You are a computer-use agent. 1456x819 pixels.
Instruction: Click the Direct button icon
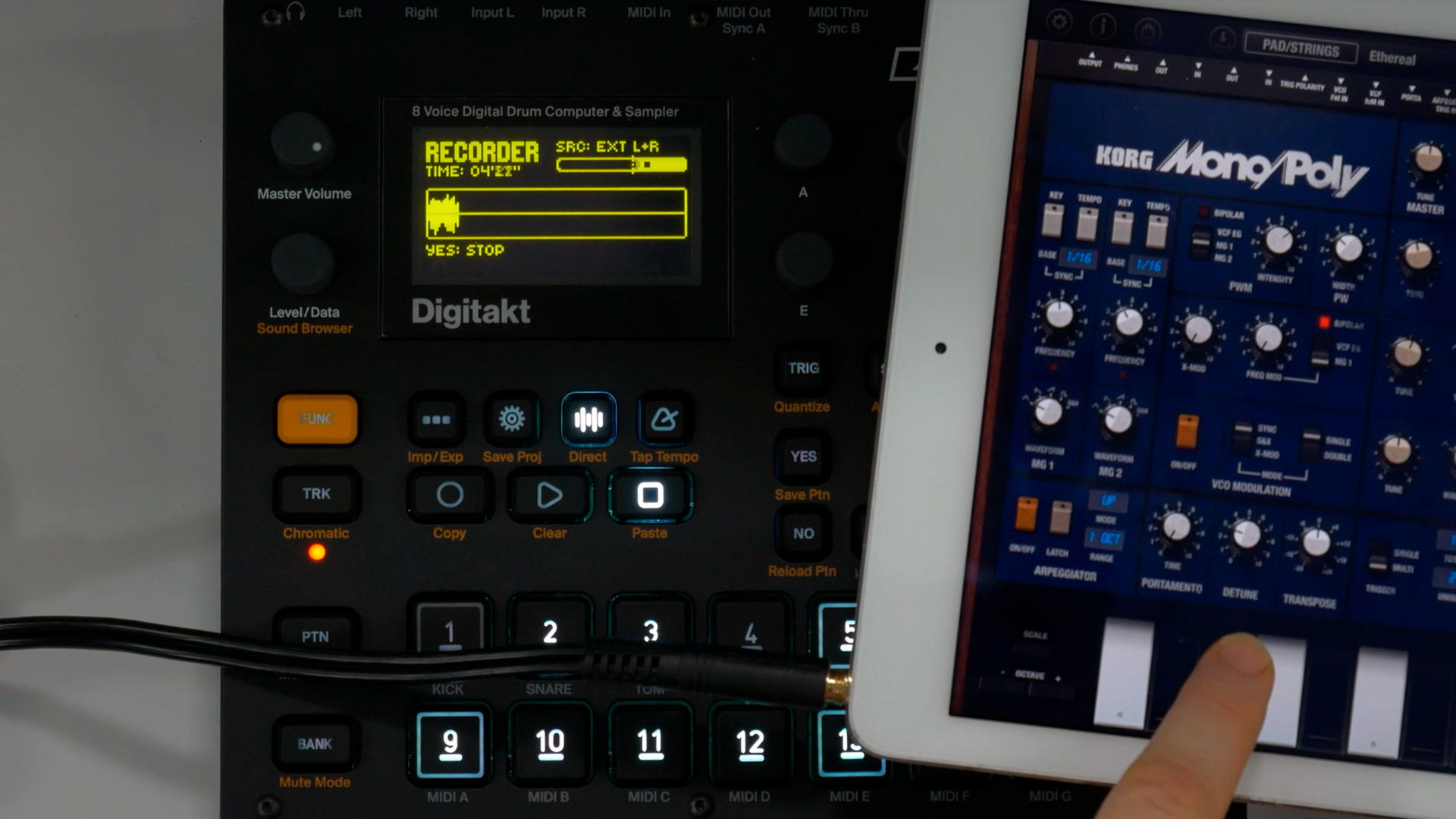coord(588,418)
